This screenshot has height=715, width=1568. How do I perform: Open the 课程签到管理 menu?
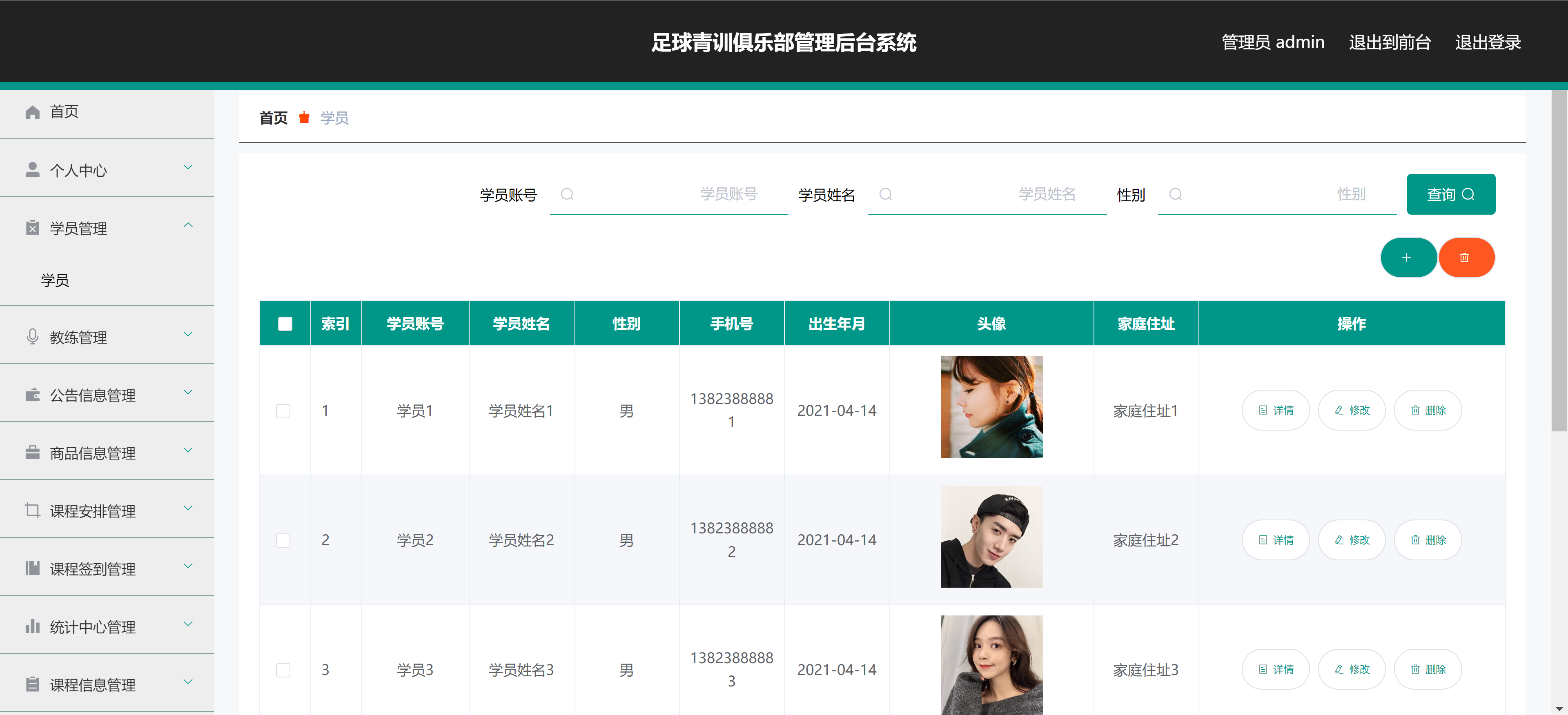93,568
